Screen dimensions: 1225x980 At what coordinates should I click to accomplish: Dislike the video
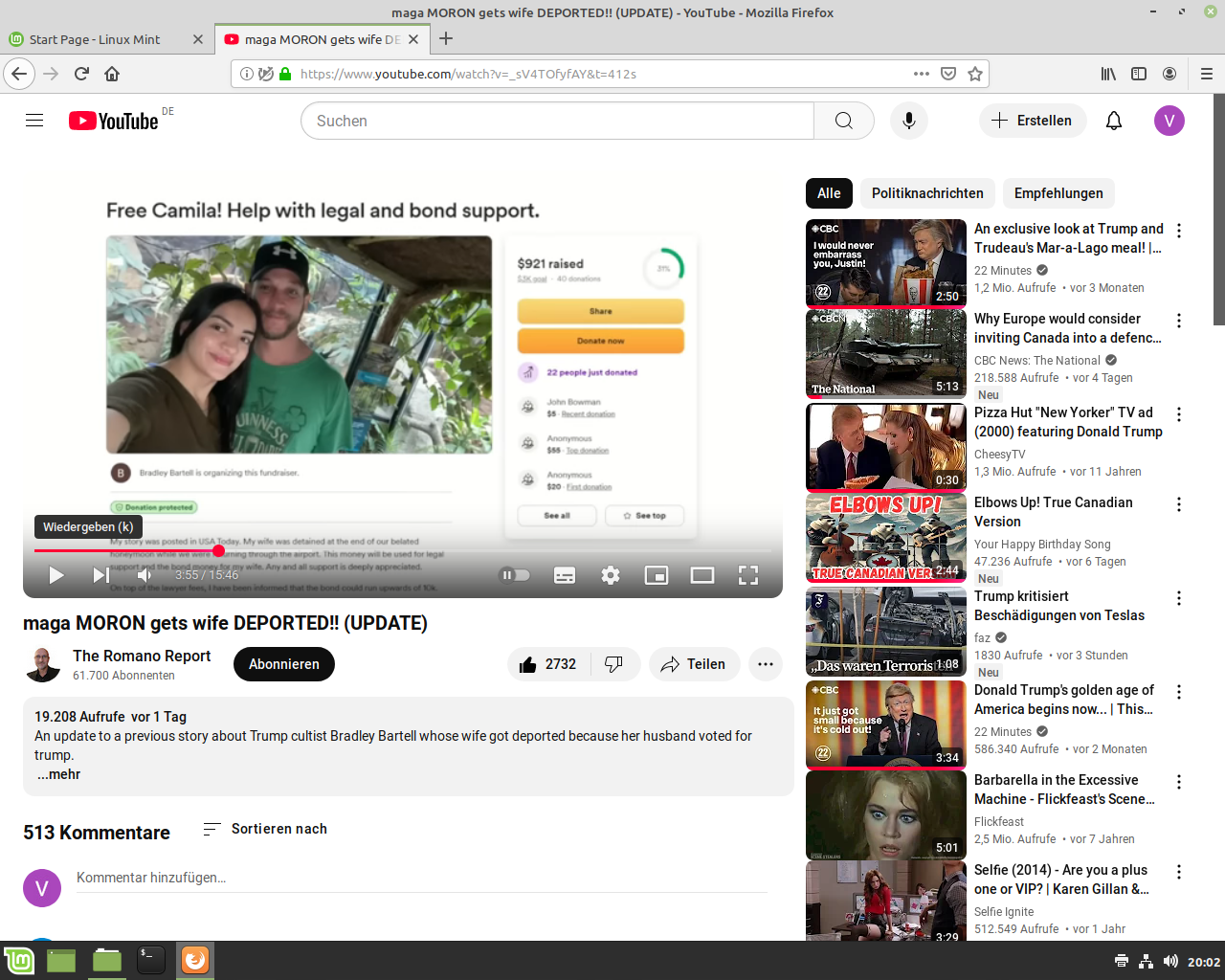pos(615,664)
